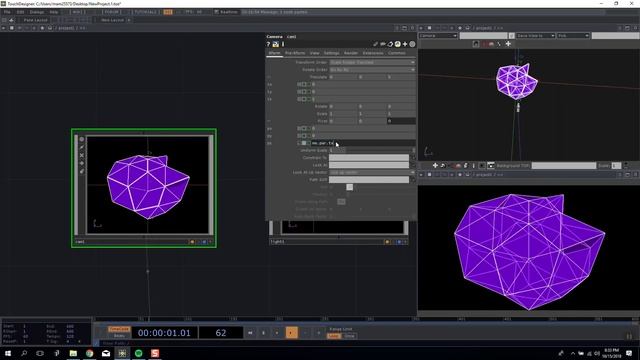The image size is (640, 360).
Task: Collapse the Translate parameter group
Action: point(269,77)
